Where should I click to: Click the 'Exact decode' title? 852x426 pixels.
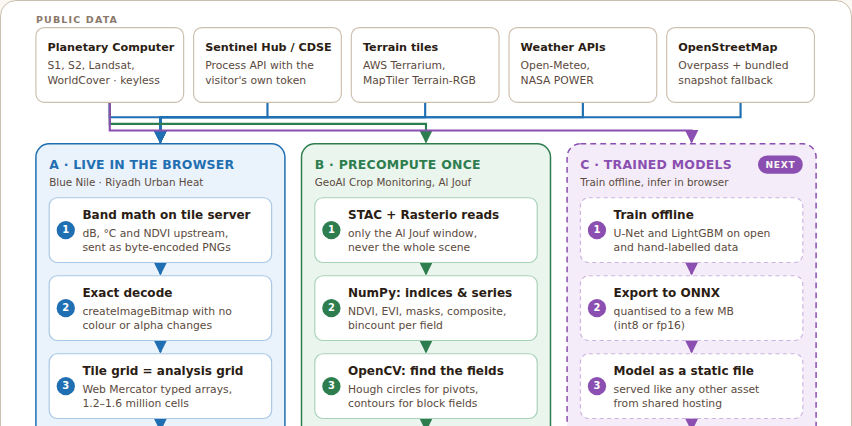point(127,293)
